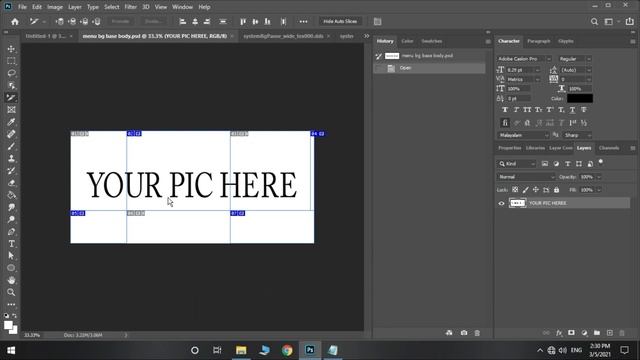Click the Character text color swatch
640x360 pixels.
(580, 98)
